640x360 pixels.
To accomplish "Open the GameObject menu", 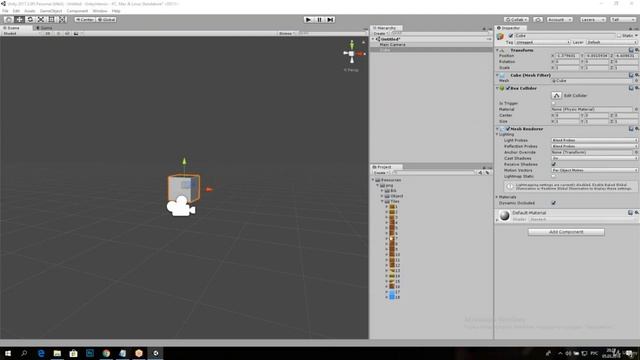I will [51, 11].
